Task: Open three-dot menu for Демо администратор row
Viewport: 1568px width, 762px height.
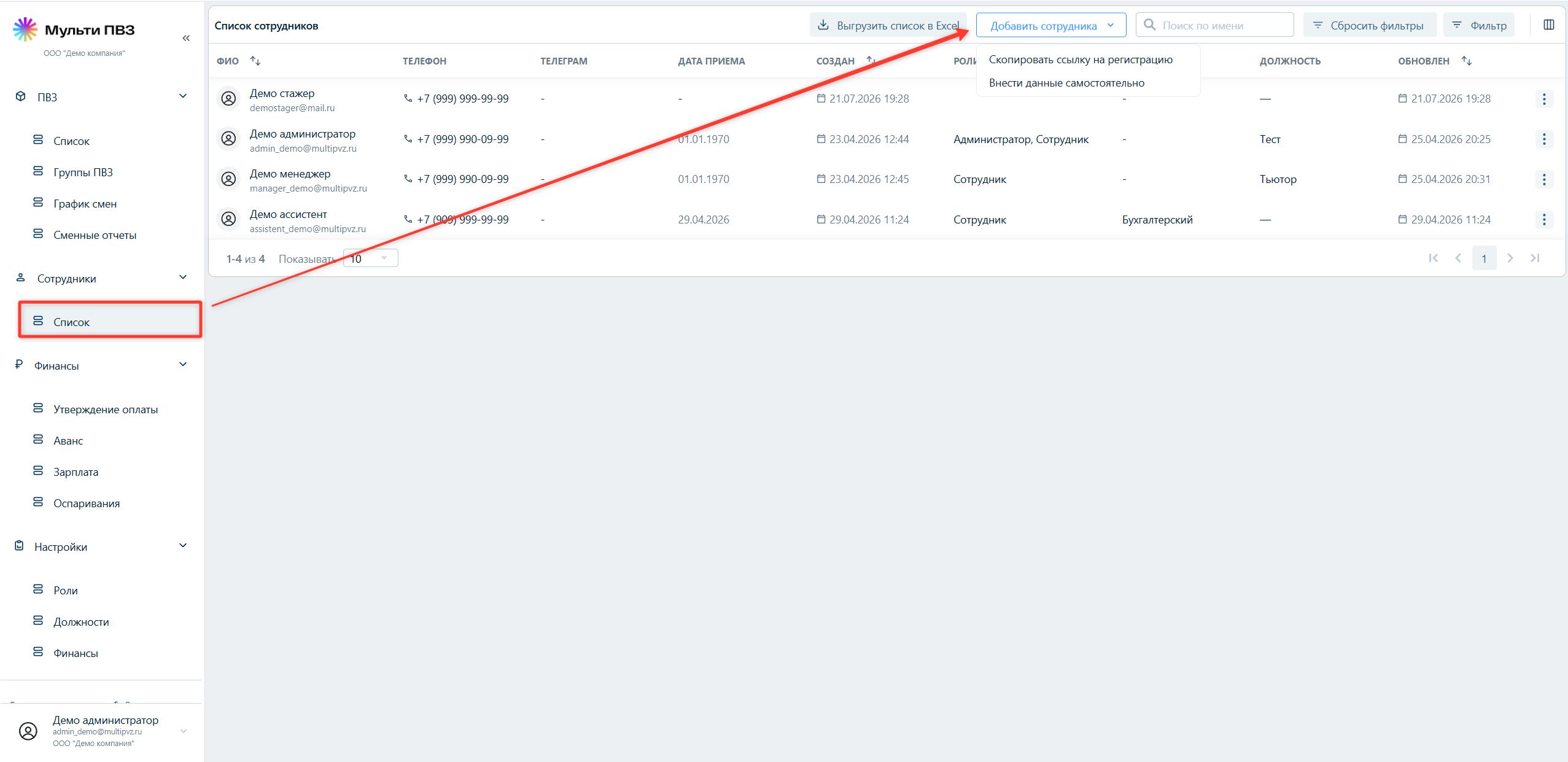Action: 1544,139
